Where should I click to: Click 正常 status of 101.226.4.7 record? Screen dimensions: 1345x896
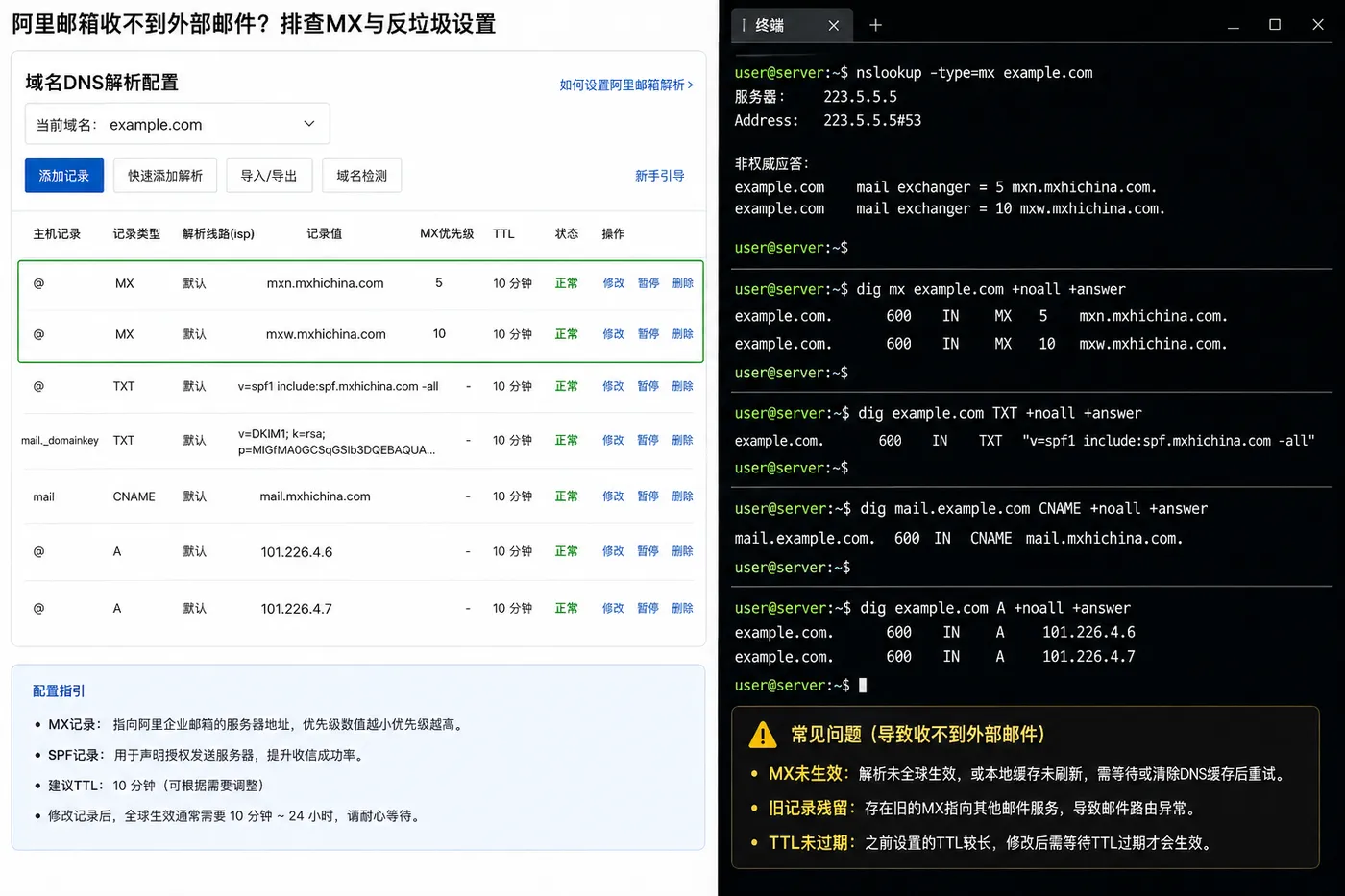[x=567, y=608]
